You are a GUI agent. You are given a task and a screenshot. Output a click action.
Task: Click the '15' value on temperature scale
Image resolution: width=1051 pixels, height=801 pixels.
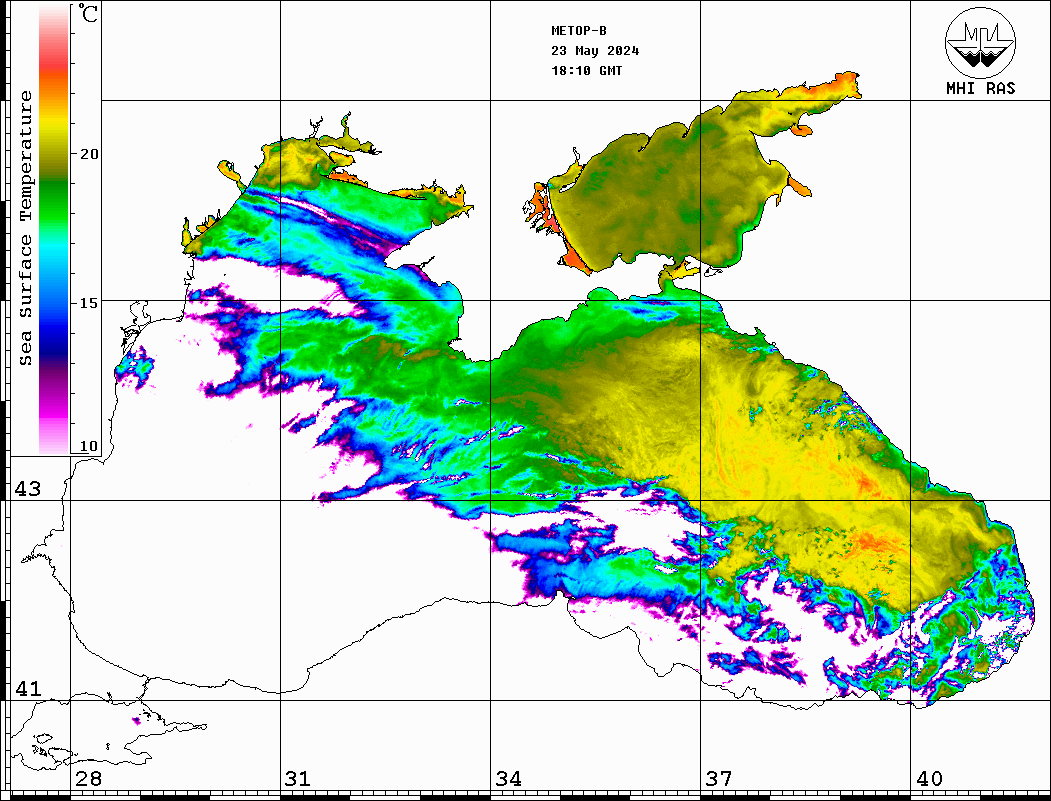point(89,303)
